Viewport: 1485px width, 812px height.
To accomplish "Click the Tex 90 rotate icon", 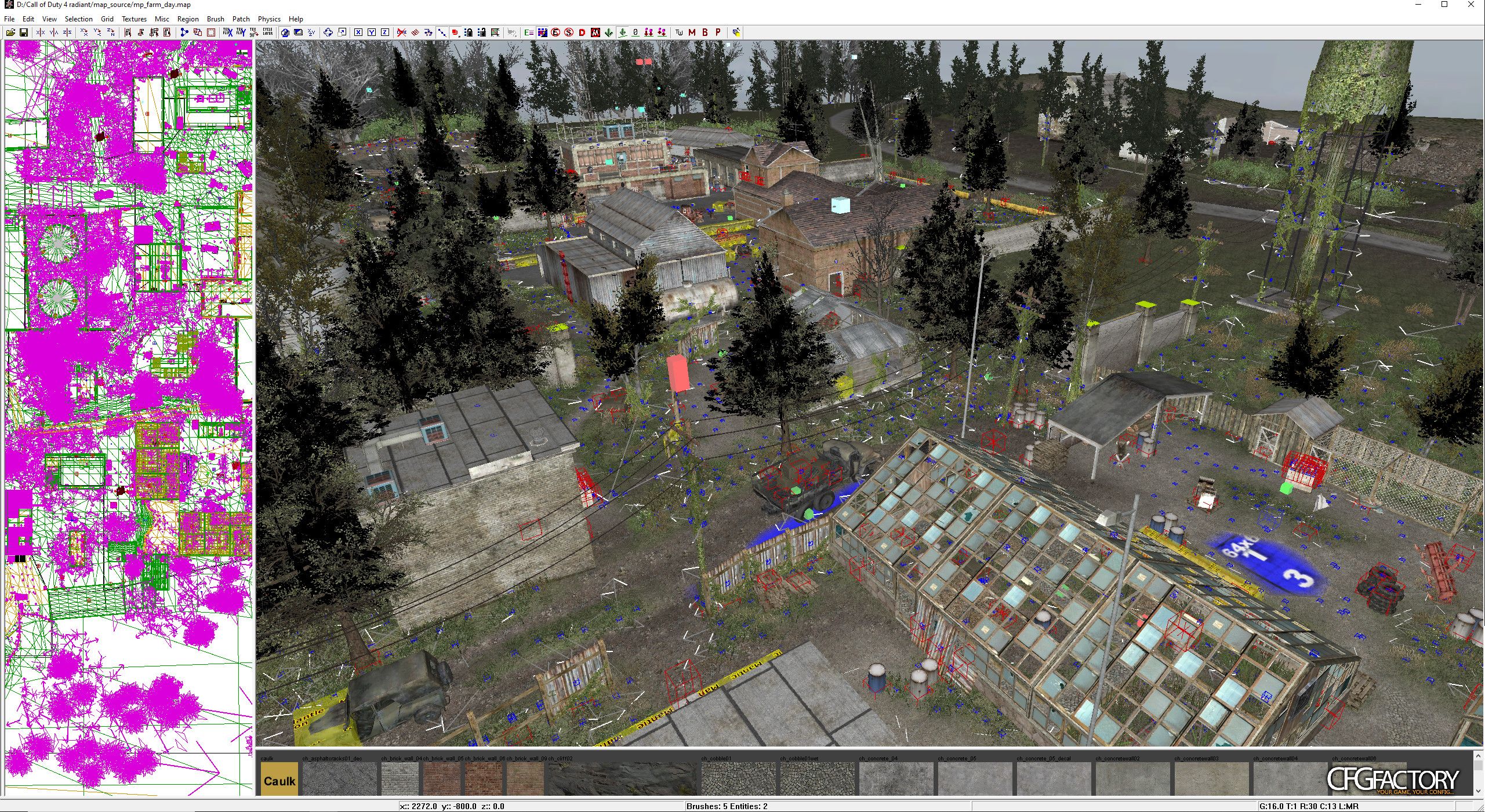I will 254,32.
